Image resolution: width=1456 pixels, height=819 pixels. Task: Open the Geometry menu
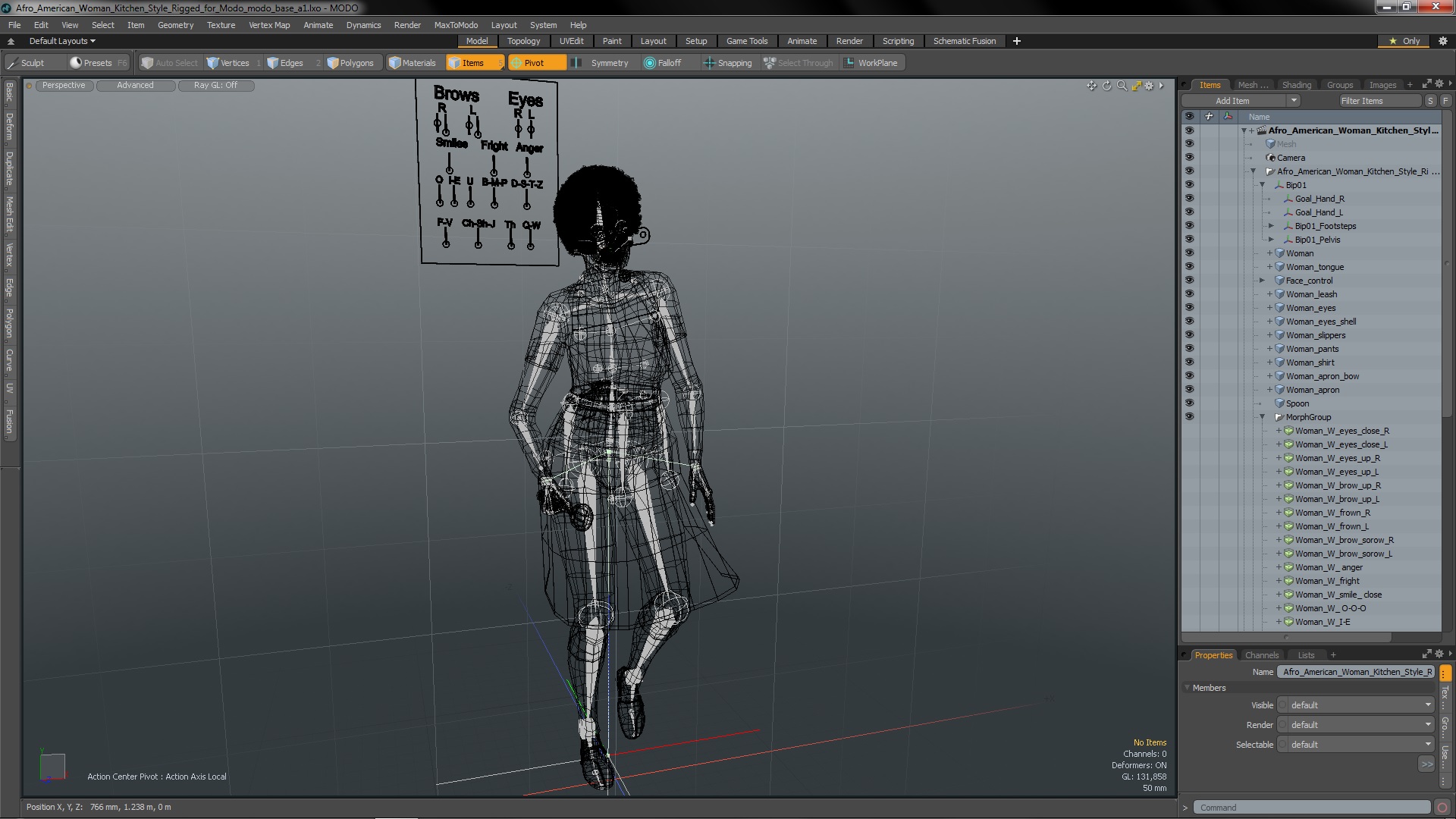pyautogui.click(x=175, y=25)
